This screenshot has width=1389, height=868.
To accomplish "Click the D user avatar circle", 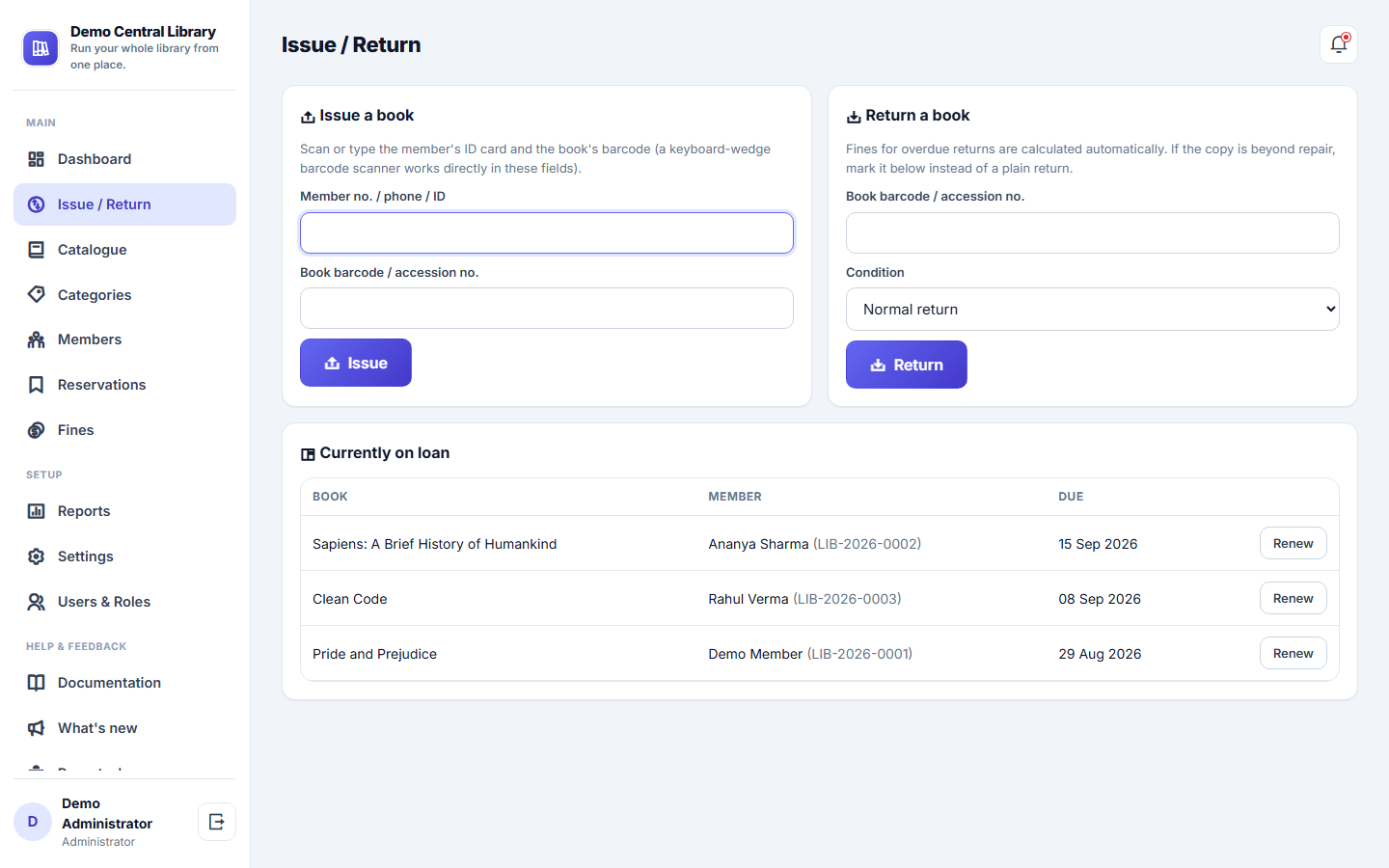I will point(33,822).
